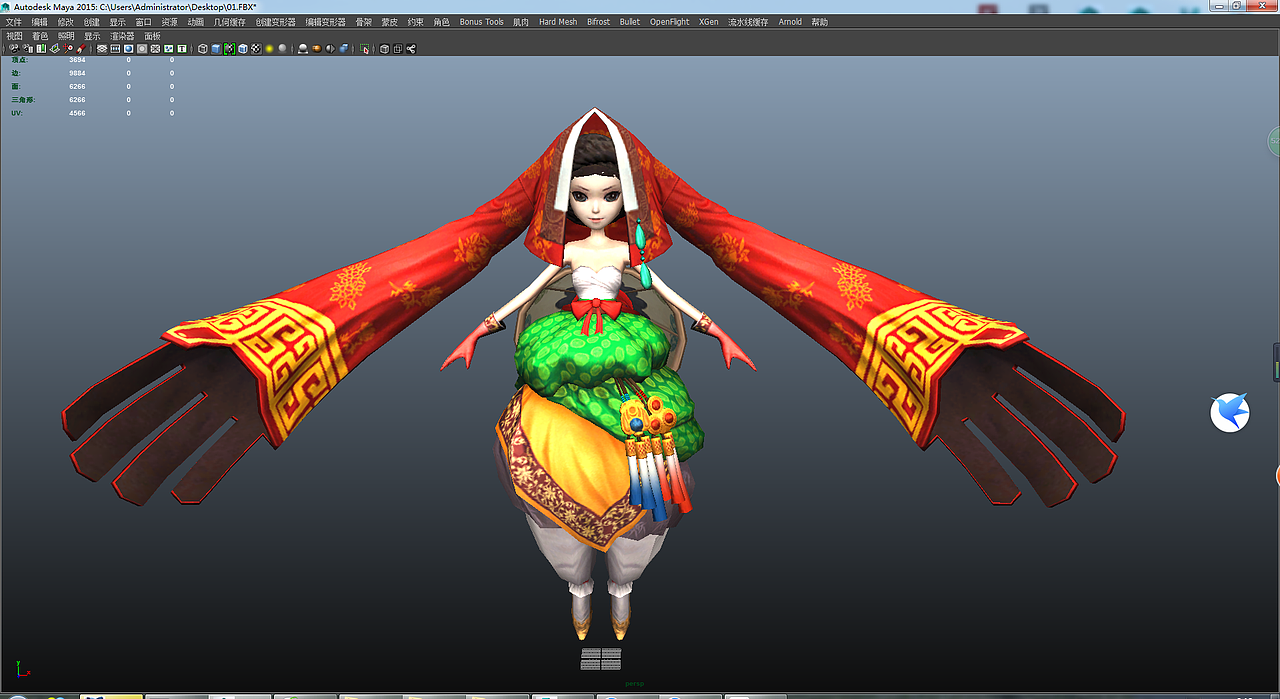The height and width of the screenshot is (699, 1280).
Task: Open the viewport panel 面板 menu
Action: 153,36
